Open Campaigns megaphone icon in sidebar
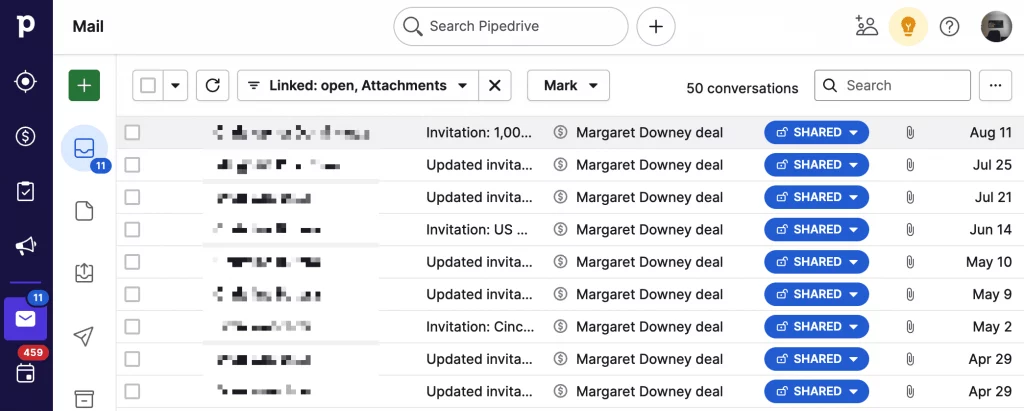This screenshot has width=1024, height=411. pos(26,245)
